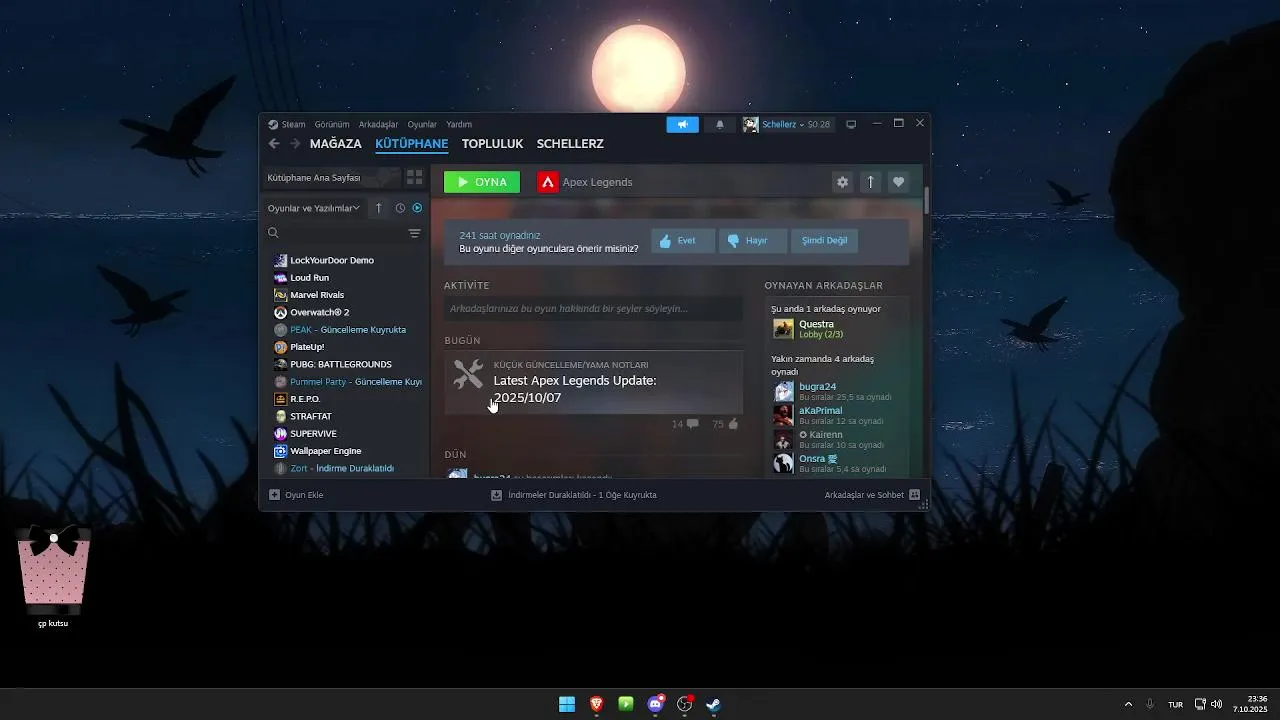Go forward with the right arrow

coord(295,144)
